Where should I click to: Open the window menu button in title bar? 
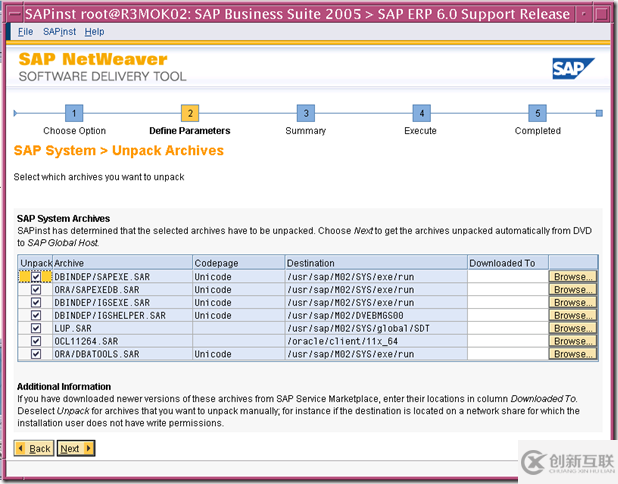click(x=15, y=15)
